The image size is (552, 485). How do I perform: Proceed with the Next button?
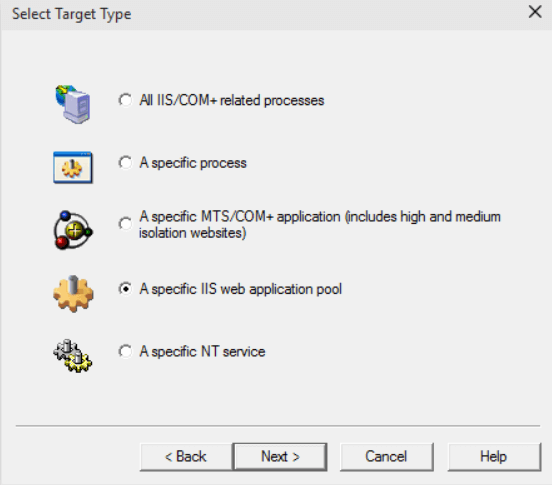point(280,457)
